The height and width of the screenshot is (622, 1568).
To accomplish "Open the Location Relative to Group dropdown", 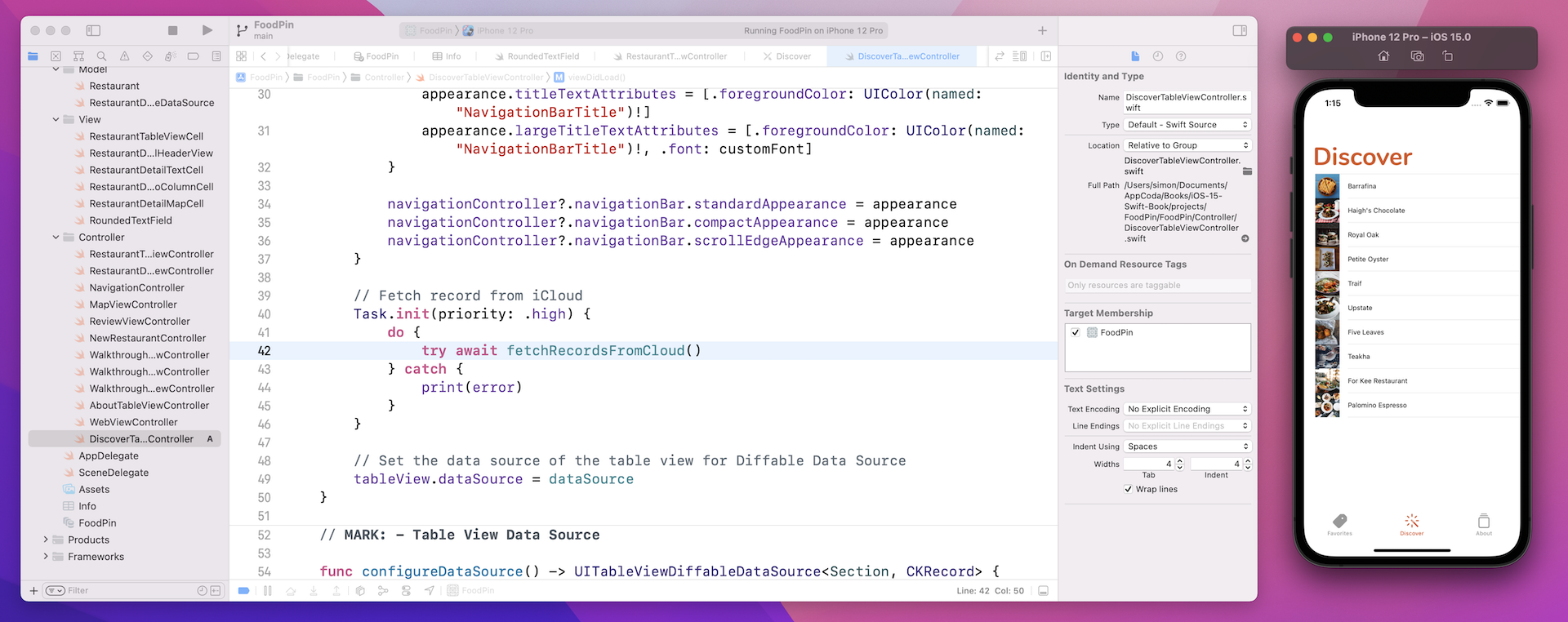I will coord(1187,145).
